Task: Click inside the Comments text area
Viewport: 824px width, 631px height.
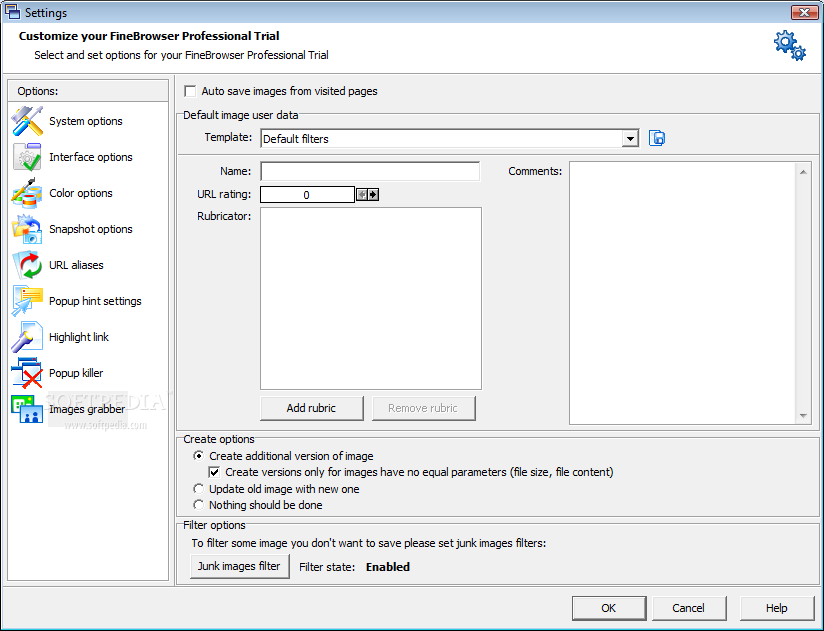Action: [683, 293]
